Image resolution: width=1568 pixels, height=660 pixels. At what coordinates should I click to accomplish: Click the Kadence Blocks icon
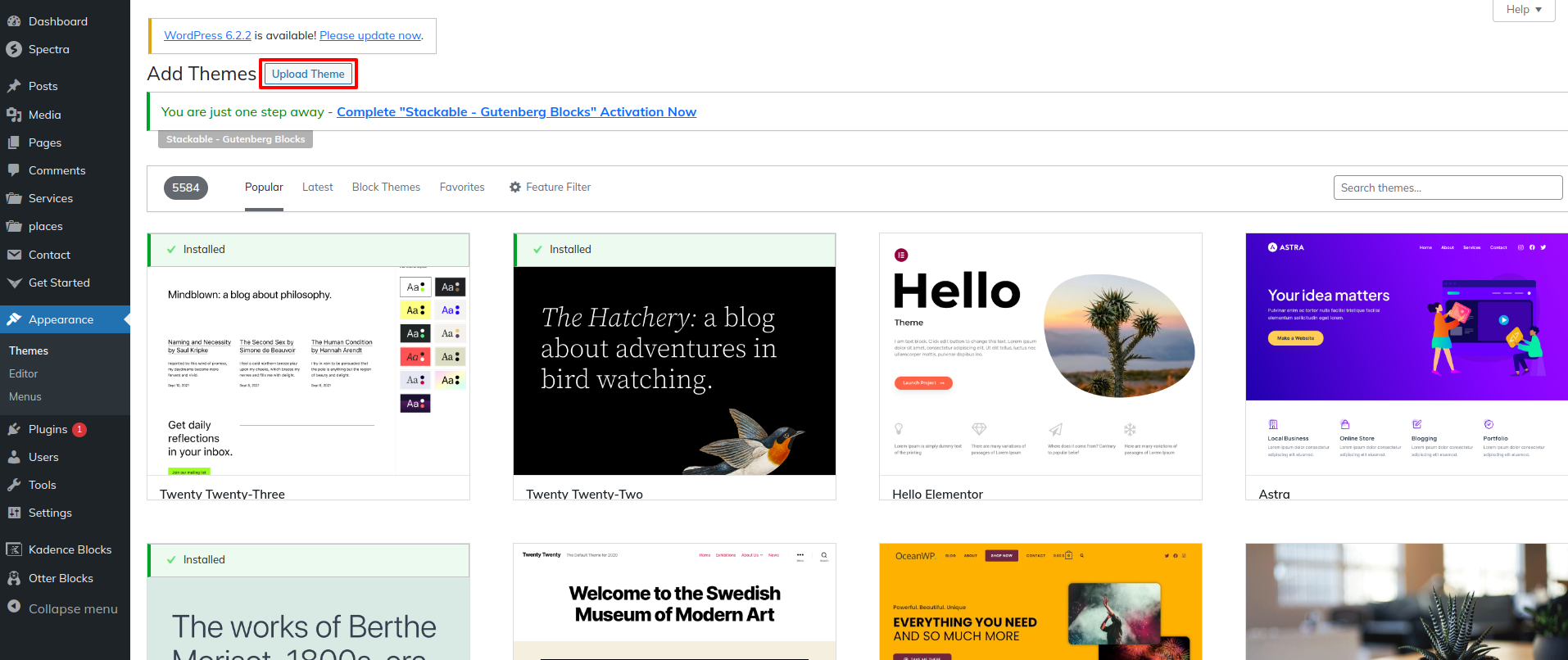[x=14, y=549]
